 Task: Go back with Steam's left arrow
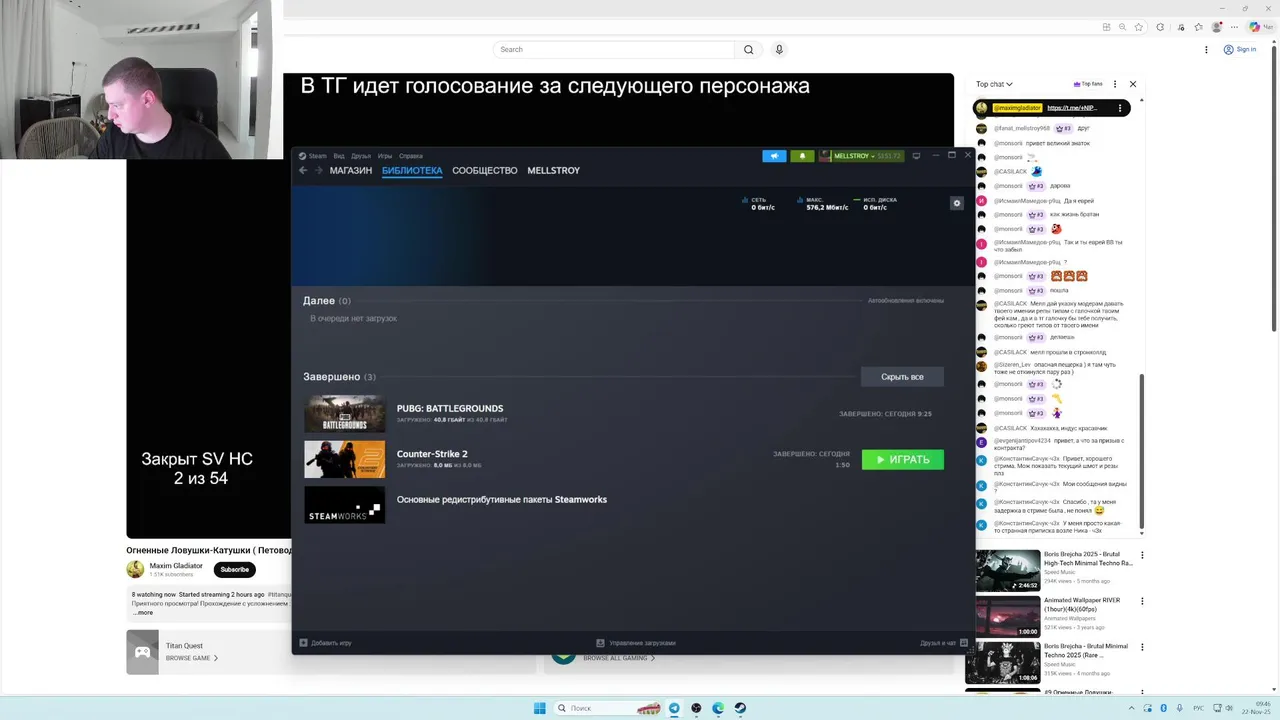pos(303,170)
